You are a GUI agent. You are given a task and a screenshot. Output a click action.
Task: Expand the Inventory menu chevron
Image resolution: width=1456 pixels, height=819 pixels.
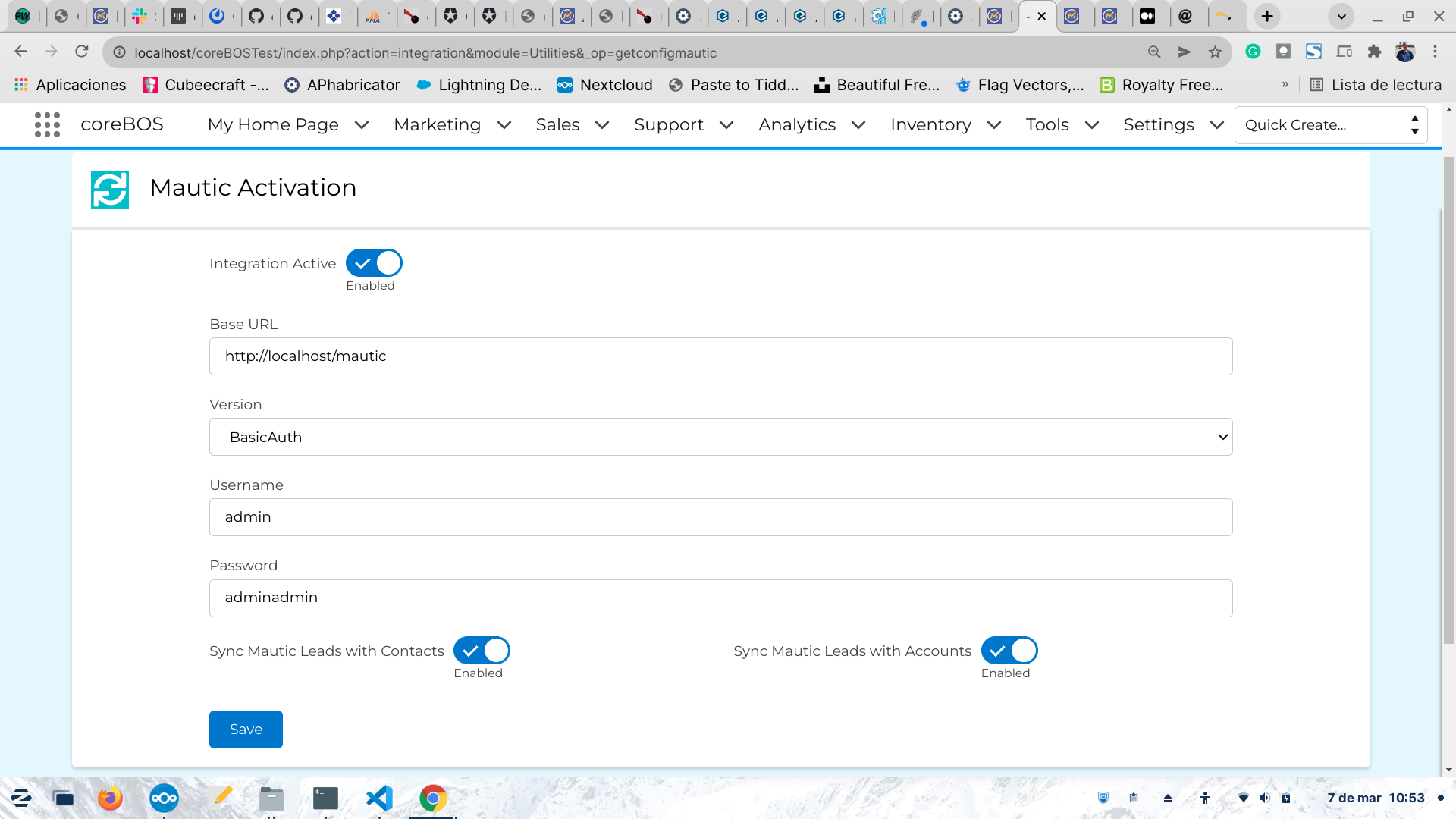994,125
